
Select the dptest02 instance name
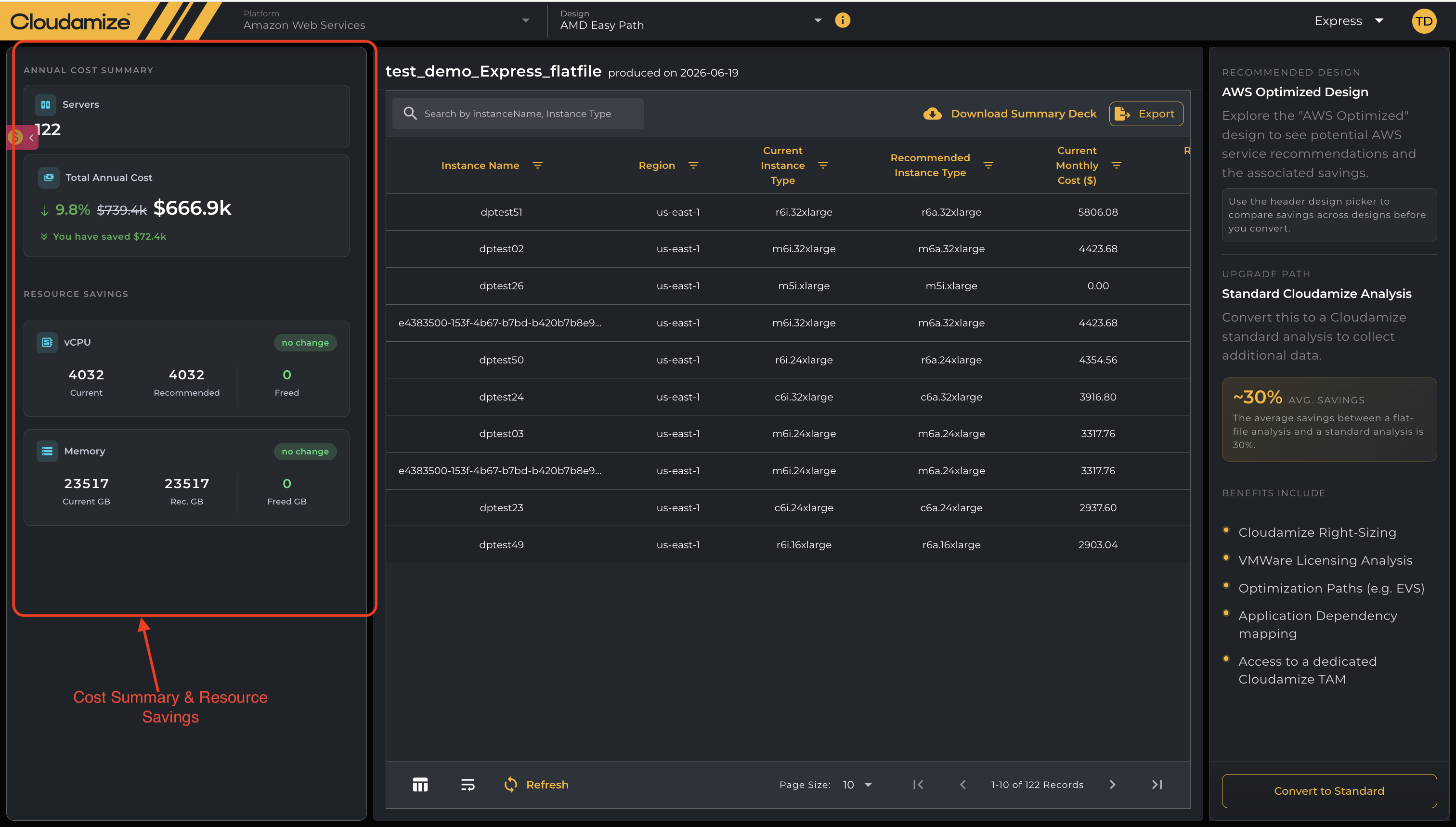(x=501, y=249)
